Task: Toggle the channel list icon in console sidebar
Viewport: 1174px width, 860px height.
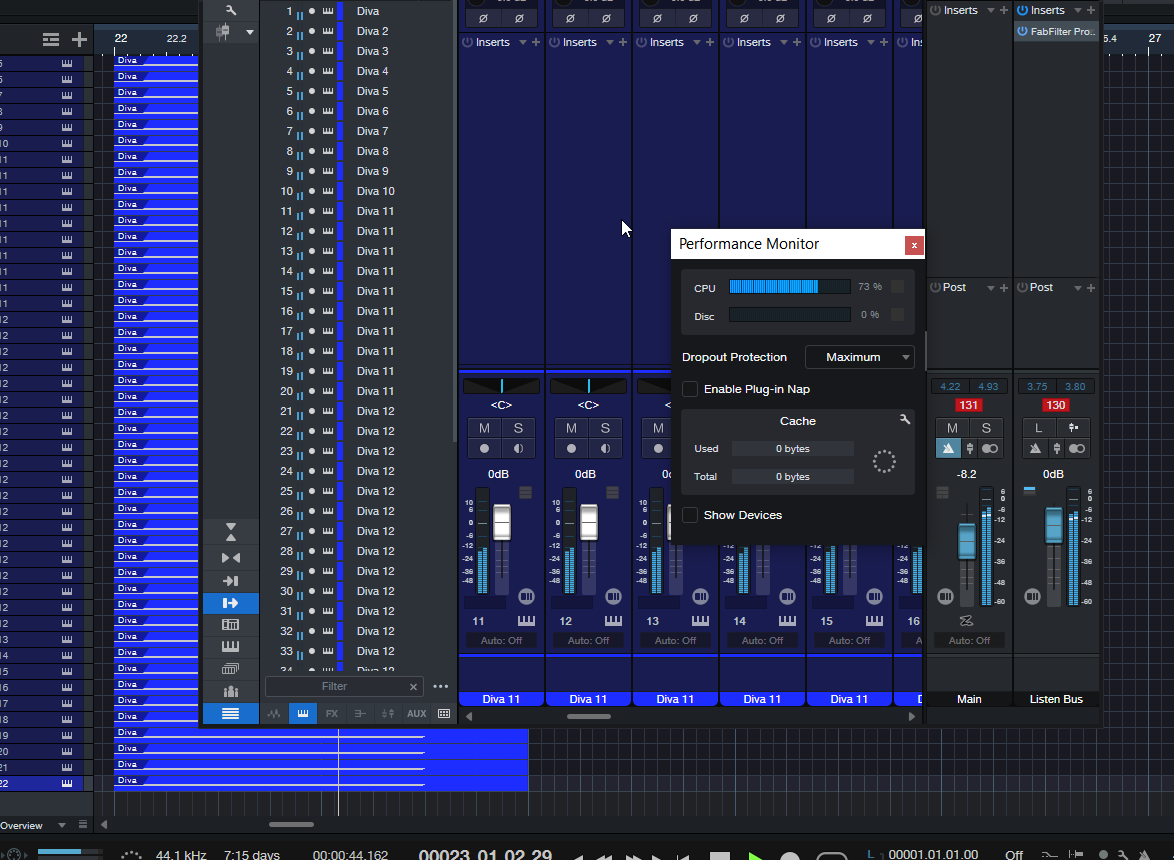Action: (231, 714)
